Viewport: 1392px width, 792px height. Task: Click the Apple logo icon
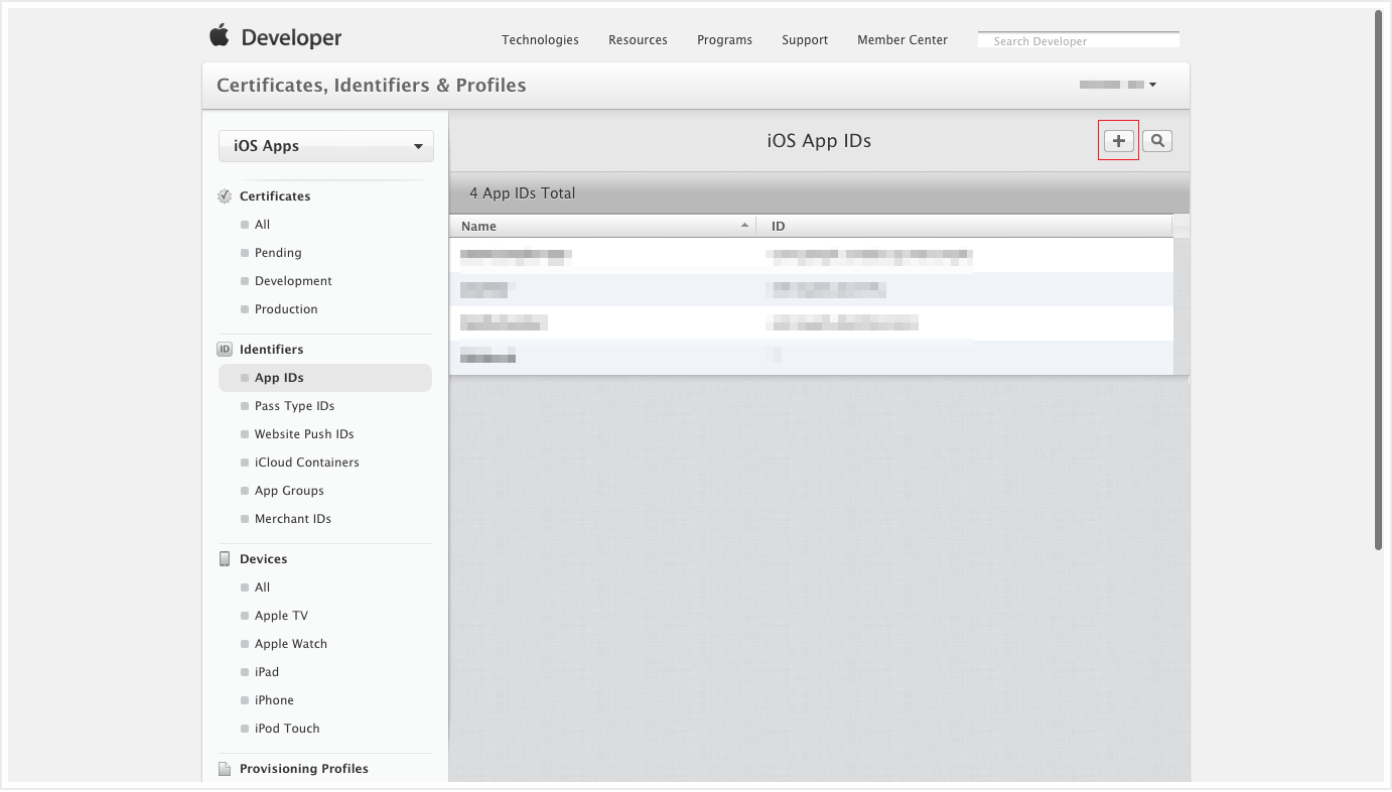pyautogui.click(x=219, y=36)
